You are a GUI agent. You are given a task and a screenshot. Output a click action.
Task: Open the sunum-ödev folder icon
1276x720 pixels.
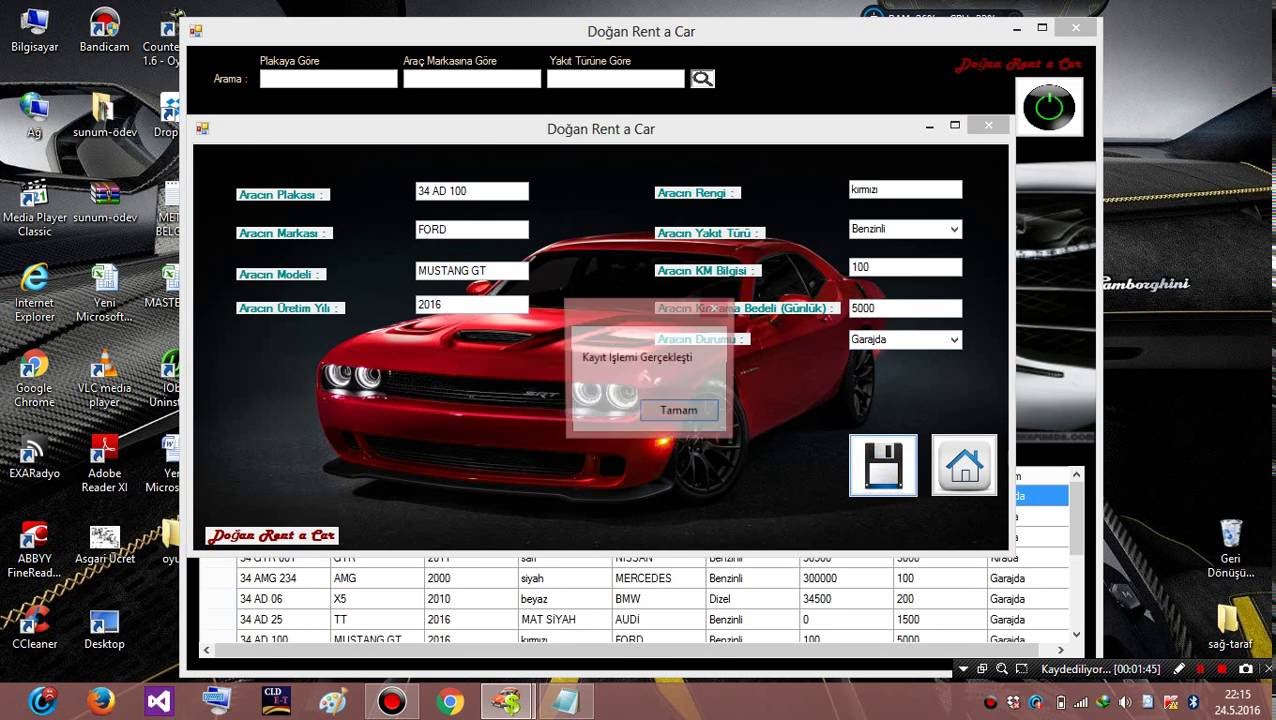(x=104, y=116)
